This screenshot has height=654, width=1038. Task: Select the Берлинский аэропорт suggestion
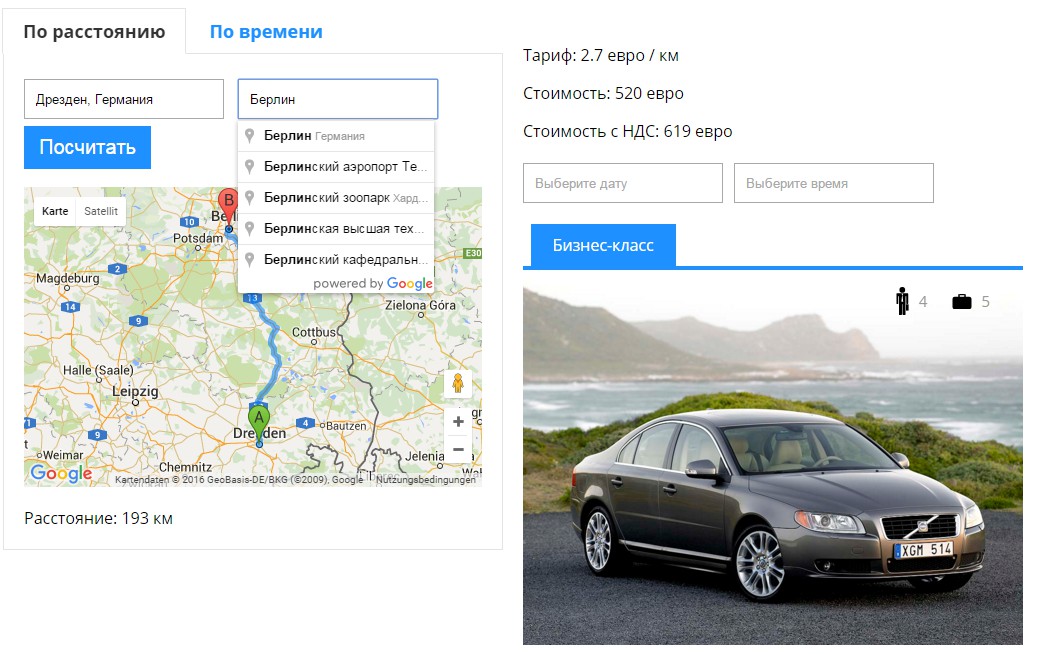pyautogui.click(x=336, y=167)
